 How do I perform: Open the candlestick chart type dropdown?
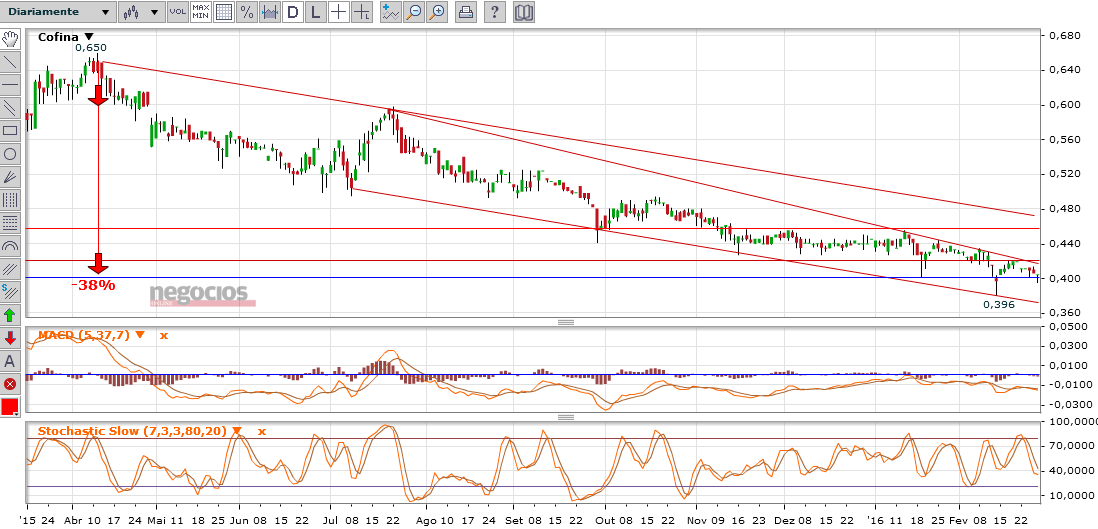coord(140,12)
